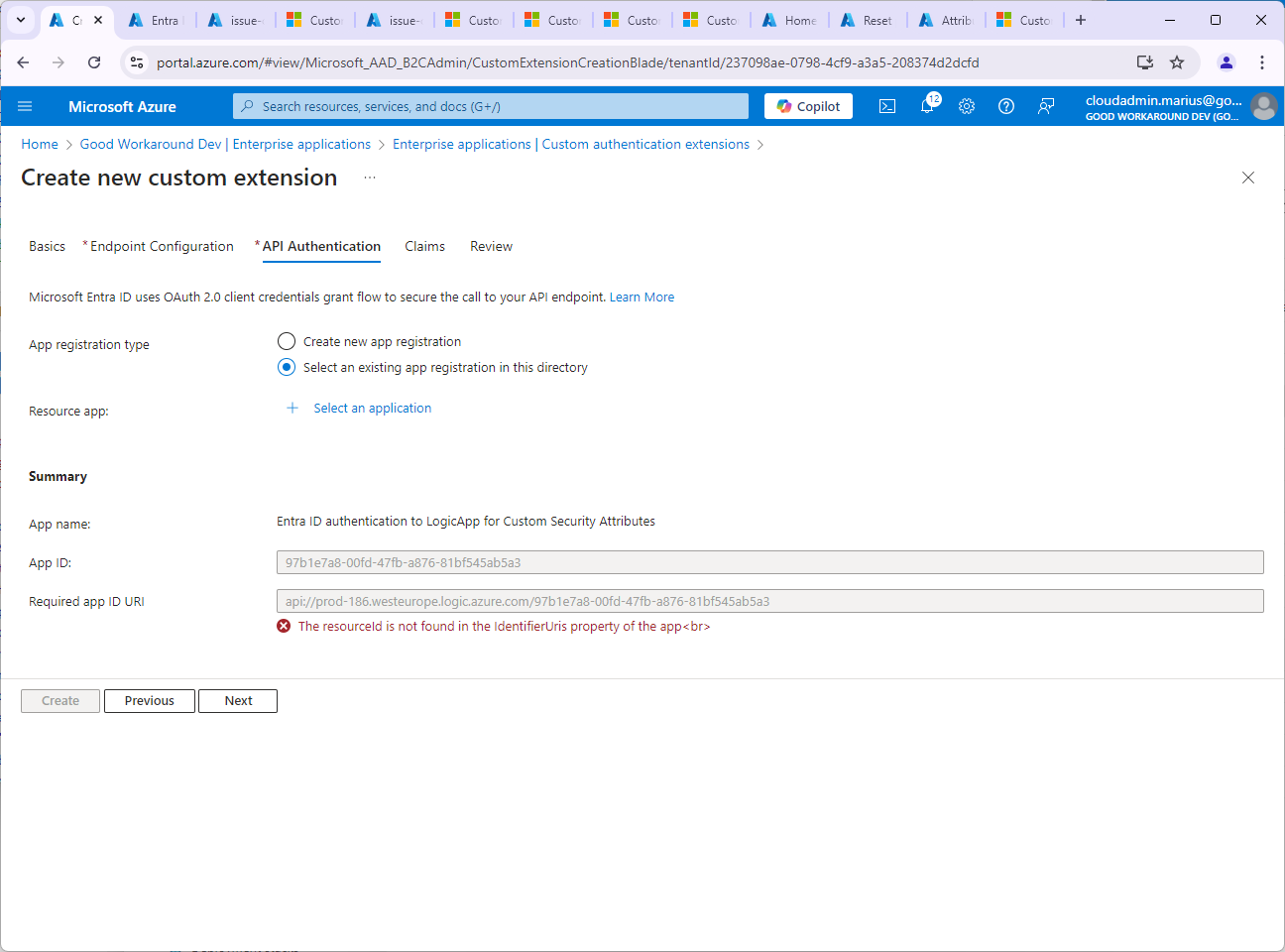Close the custom extension blade
This screenshot has width=1285, height=952.
(x=1248, y=178)
